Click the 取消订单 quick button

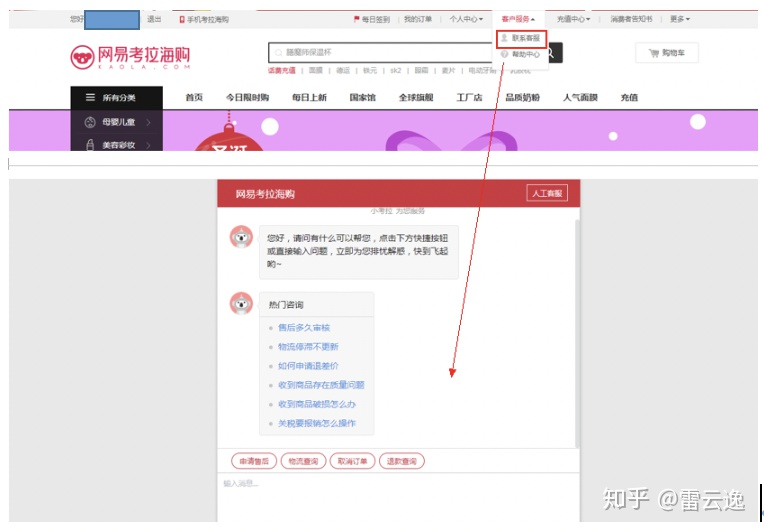pyautogui.click(x=352, y=461)
